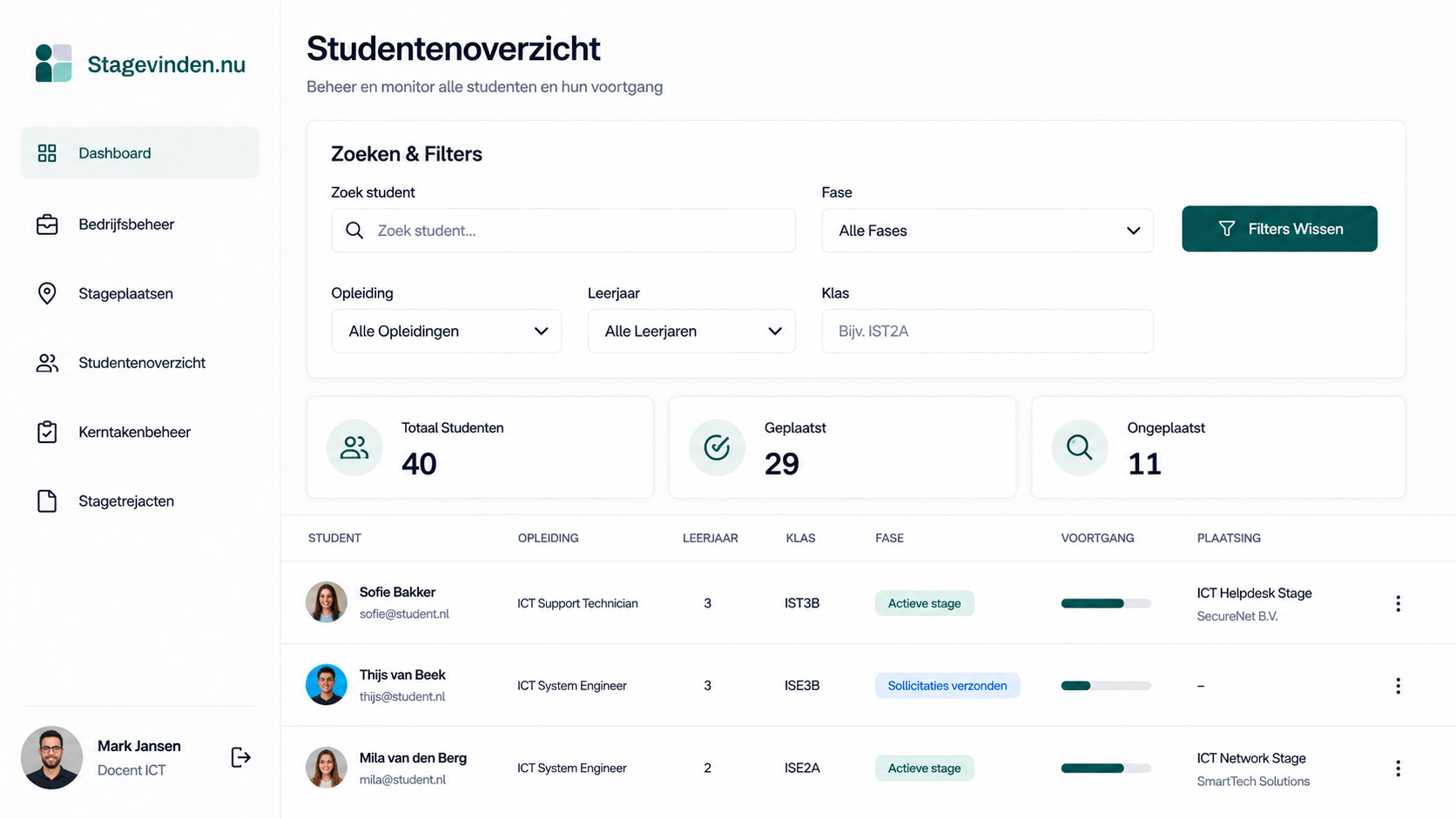
Task: Click the OPLEIDING column header
Action: (548, 538)
